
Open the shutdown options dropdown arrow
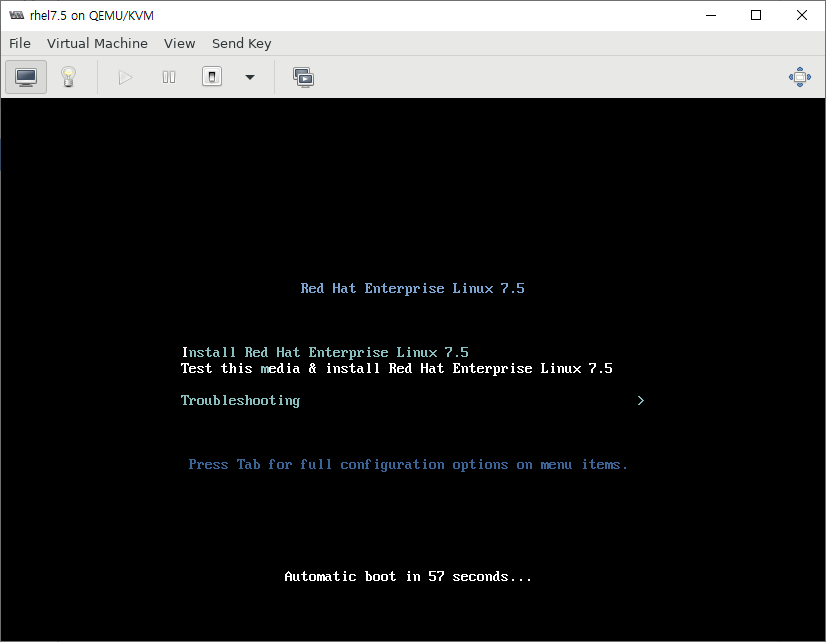pos(250,77)
